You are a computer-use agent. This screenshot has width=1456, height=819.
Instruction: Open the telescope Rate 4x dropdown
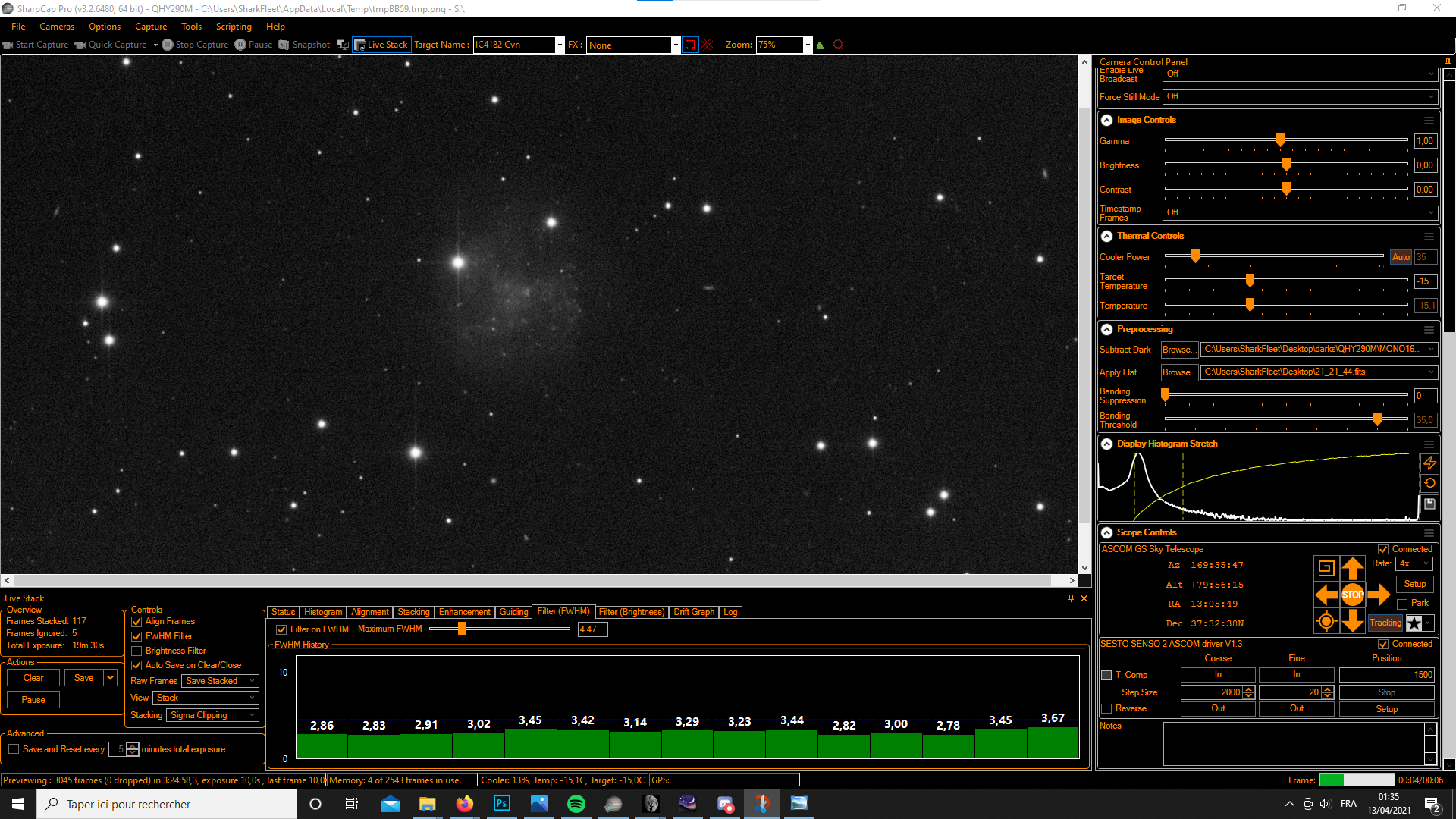[1414, 563]
